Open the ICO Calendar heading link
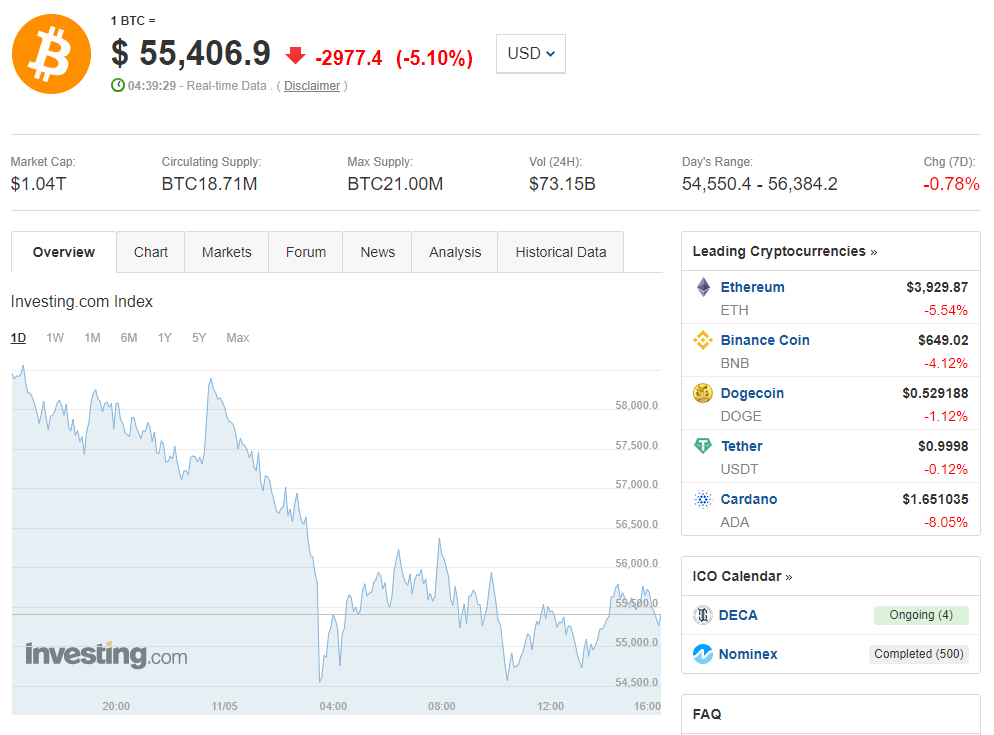This screenshot has height=735, width=994. tap(742, 576)
